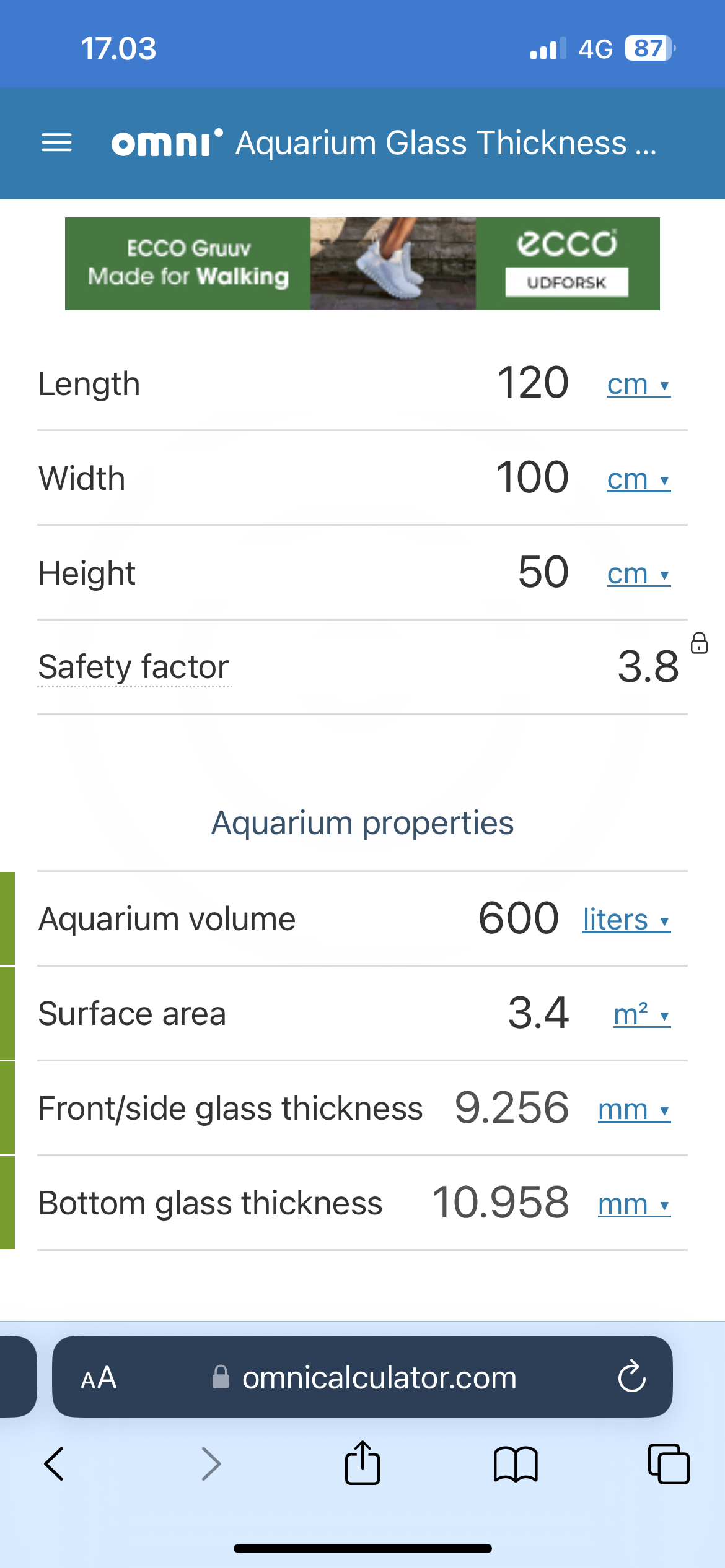
Task: Edit the Safety factor value 3.8
Action: point(648,667)
